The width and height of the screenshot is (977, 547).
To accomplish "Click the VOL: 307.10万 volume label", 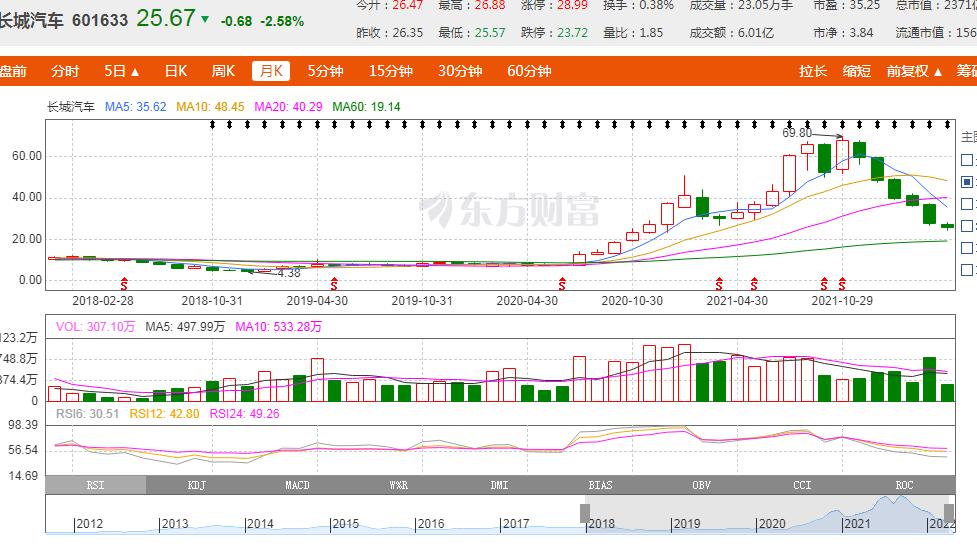I will pyautogui.click(x=95, y=326).
